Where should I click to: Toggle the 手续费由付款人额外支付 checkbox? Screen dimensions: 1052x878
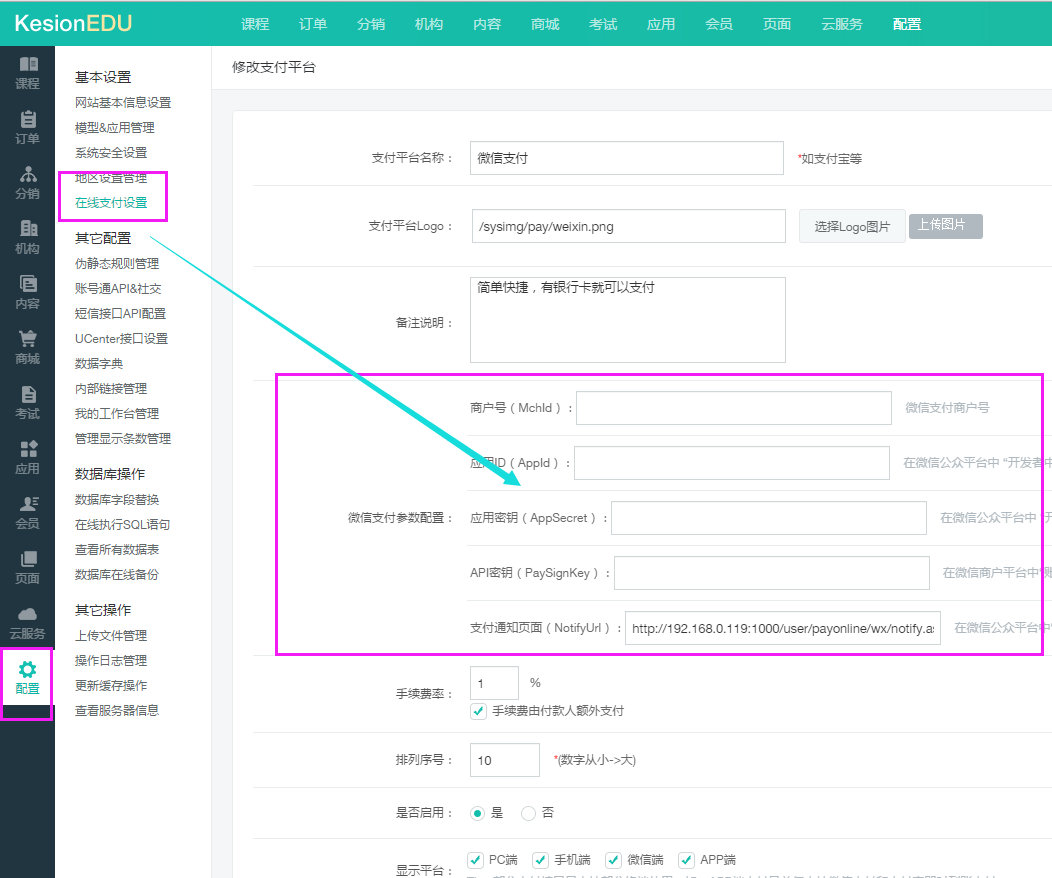point(478,711)
